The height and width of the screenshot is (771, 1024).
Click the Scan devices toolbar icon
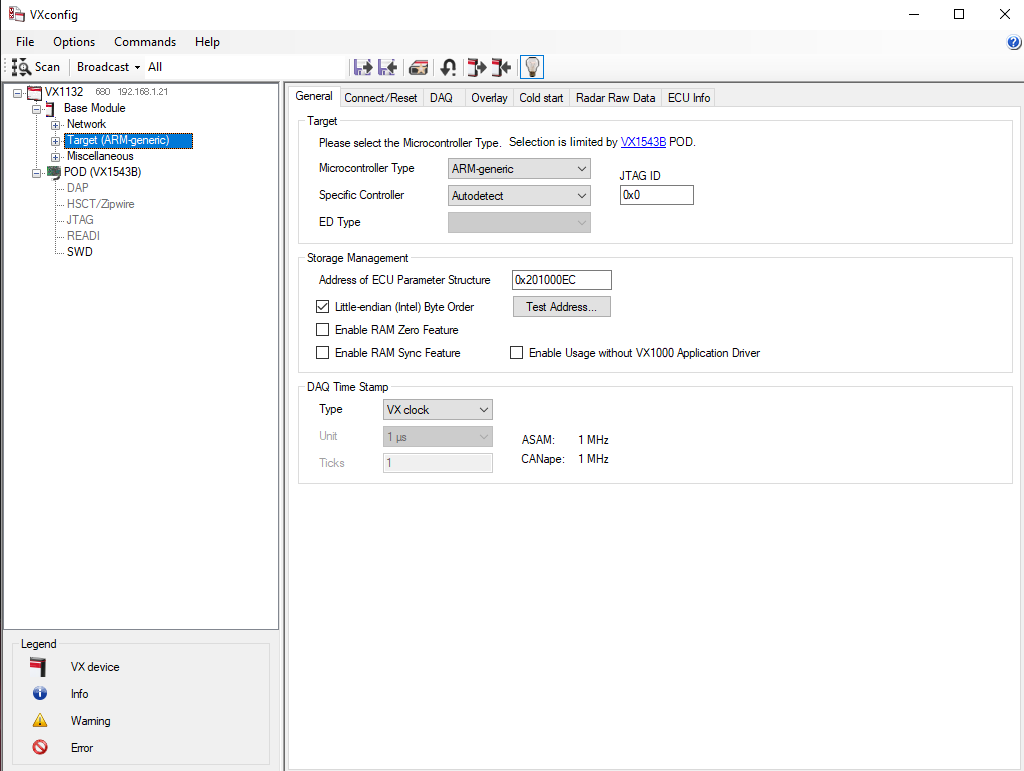tap(22, 67)
